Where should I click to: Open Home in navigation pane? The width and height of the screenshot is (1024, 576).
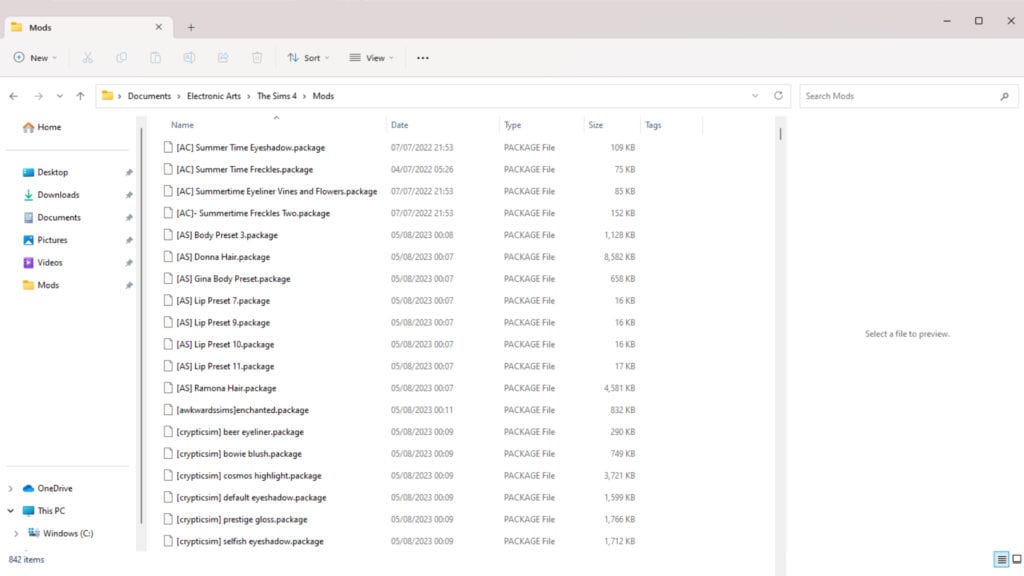tap(42, 127)
